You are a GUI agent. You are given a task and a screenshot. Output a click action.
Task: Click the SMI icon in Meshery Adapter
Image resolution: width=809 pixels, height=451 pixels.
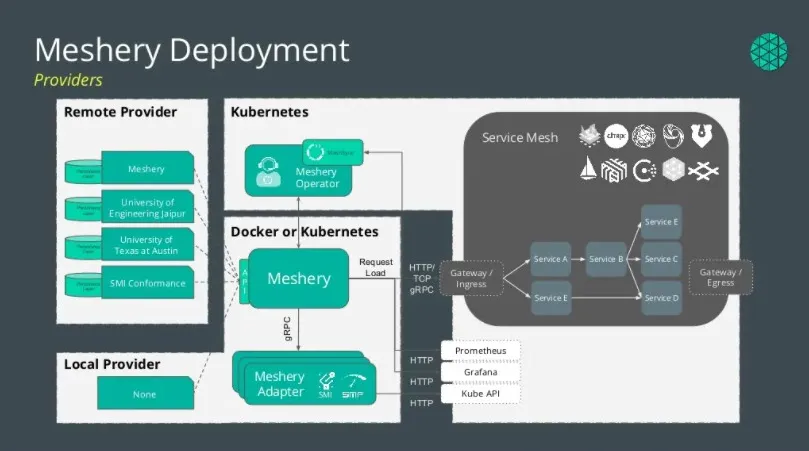325,383
